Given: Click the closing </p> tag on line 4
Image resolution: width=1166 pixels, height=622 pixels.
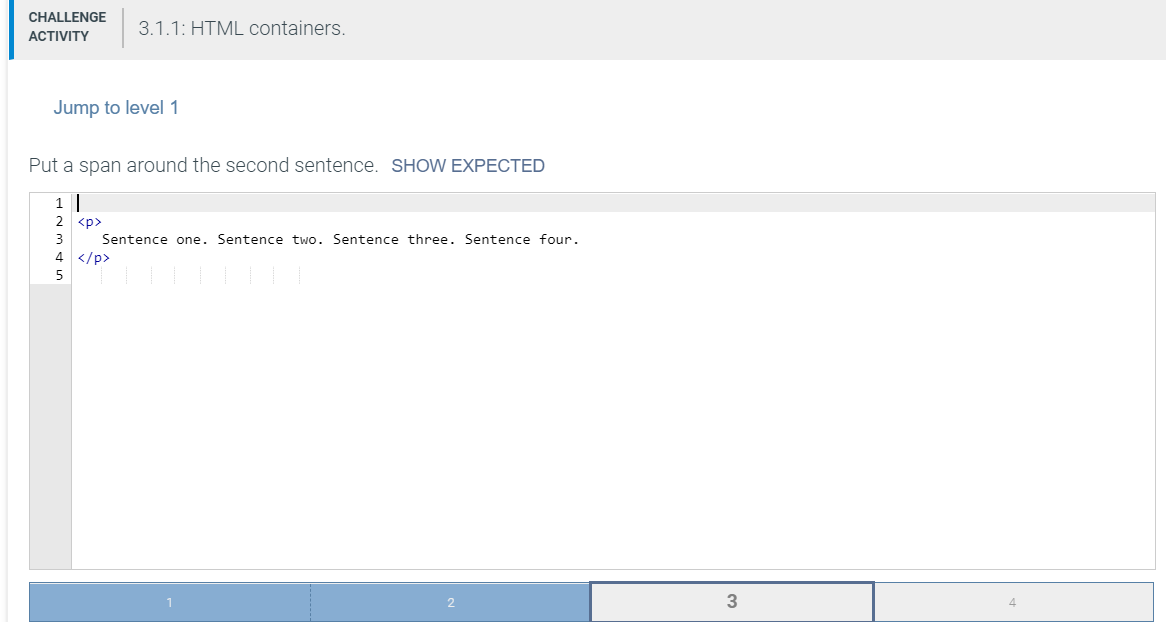Looking at the screenshot, I should coord(91,257).
